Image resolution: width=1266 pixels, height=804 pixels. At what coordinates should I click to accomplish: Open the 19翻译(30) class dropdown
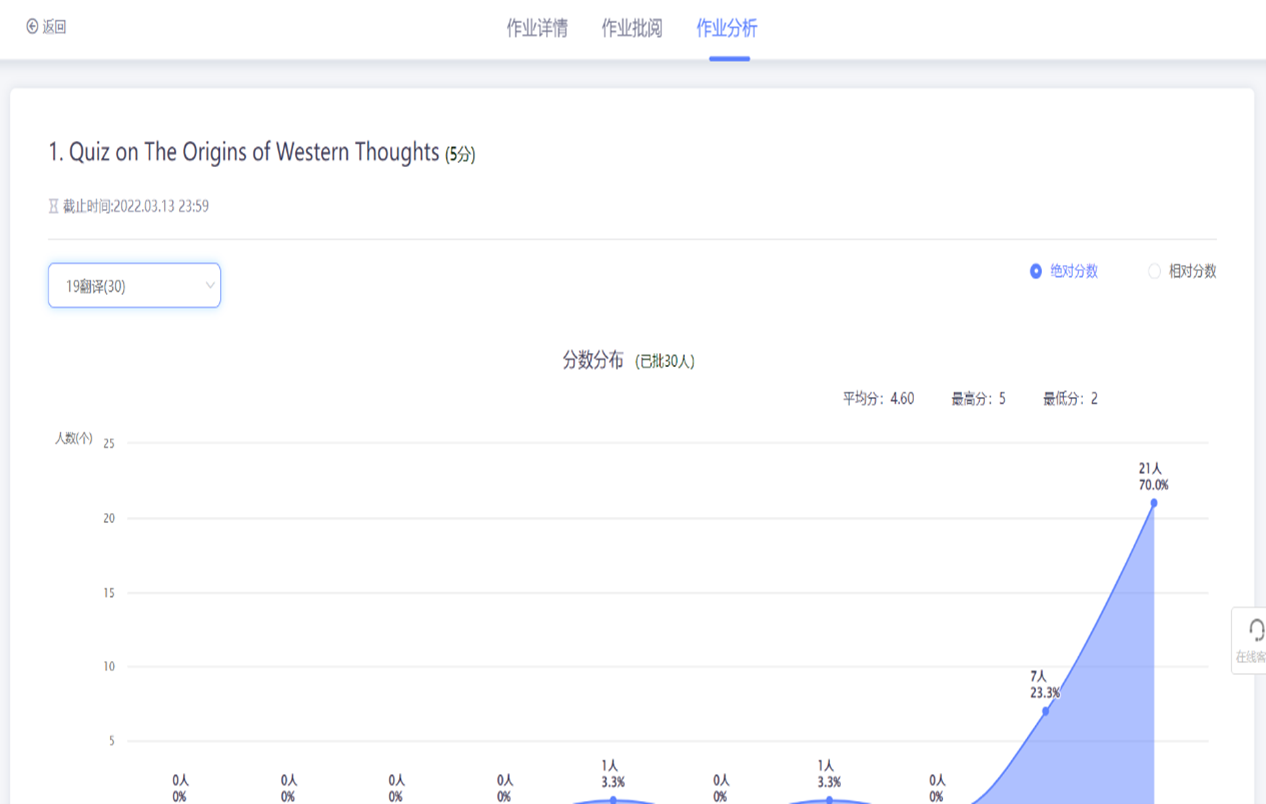[134, 286]
